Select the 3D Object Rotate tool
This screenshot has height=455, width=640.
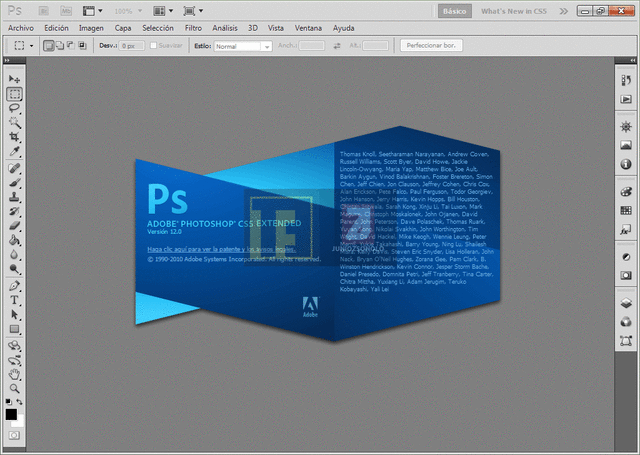pos(14,346)
